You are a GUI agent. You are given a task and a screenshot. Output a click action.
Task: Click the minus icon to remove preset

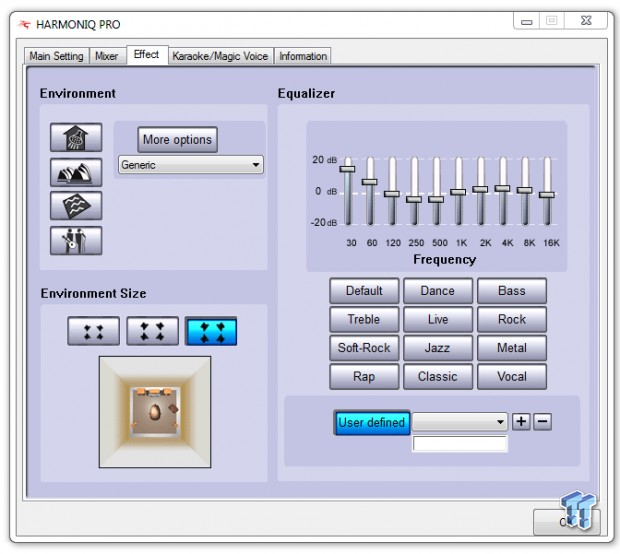coord(542,422)
